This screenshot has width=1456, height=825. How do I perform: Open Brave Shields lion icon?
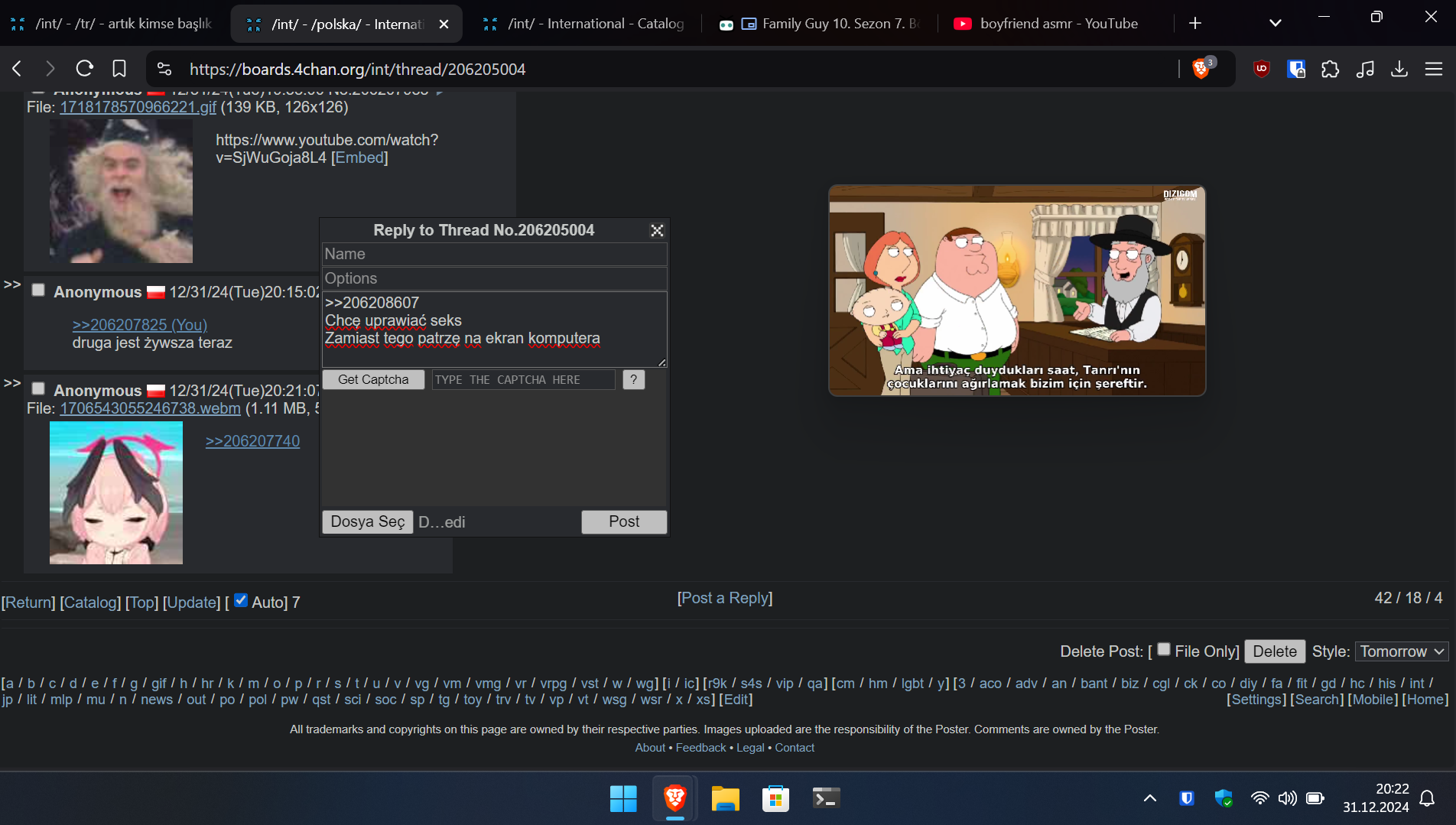click(1202, 69)
